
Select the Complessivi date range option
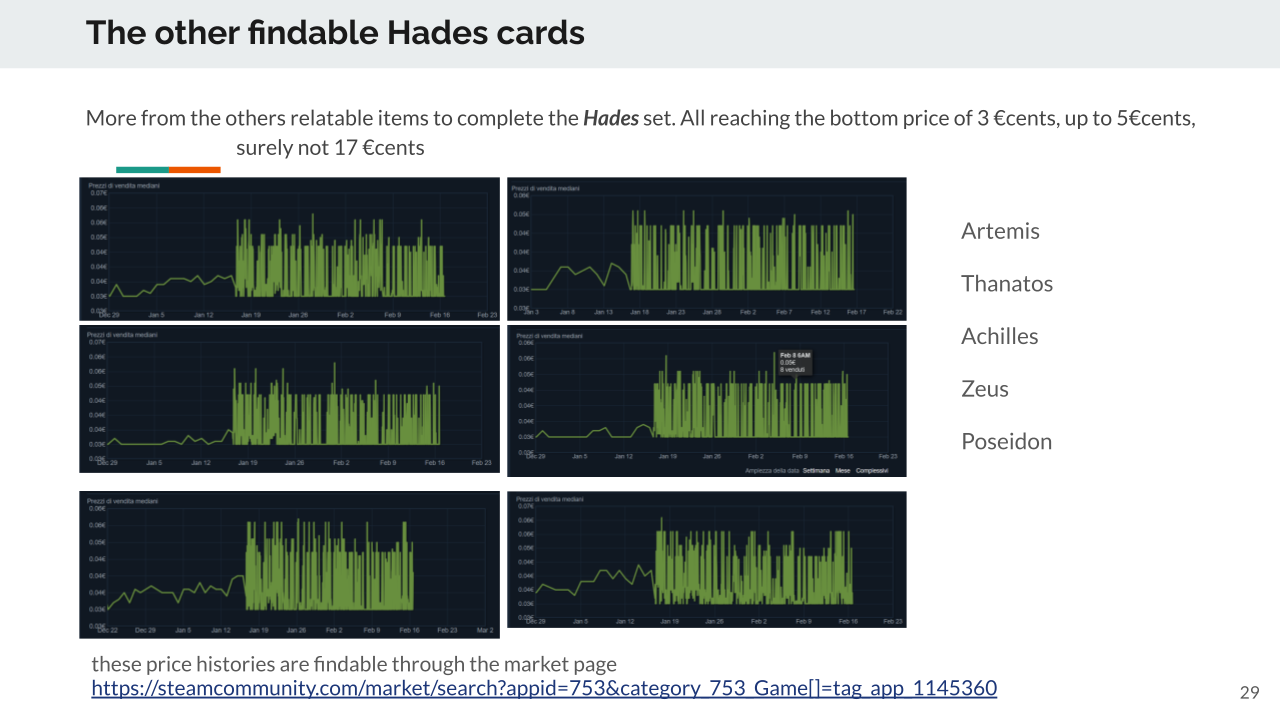pos(872,470)
